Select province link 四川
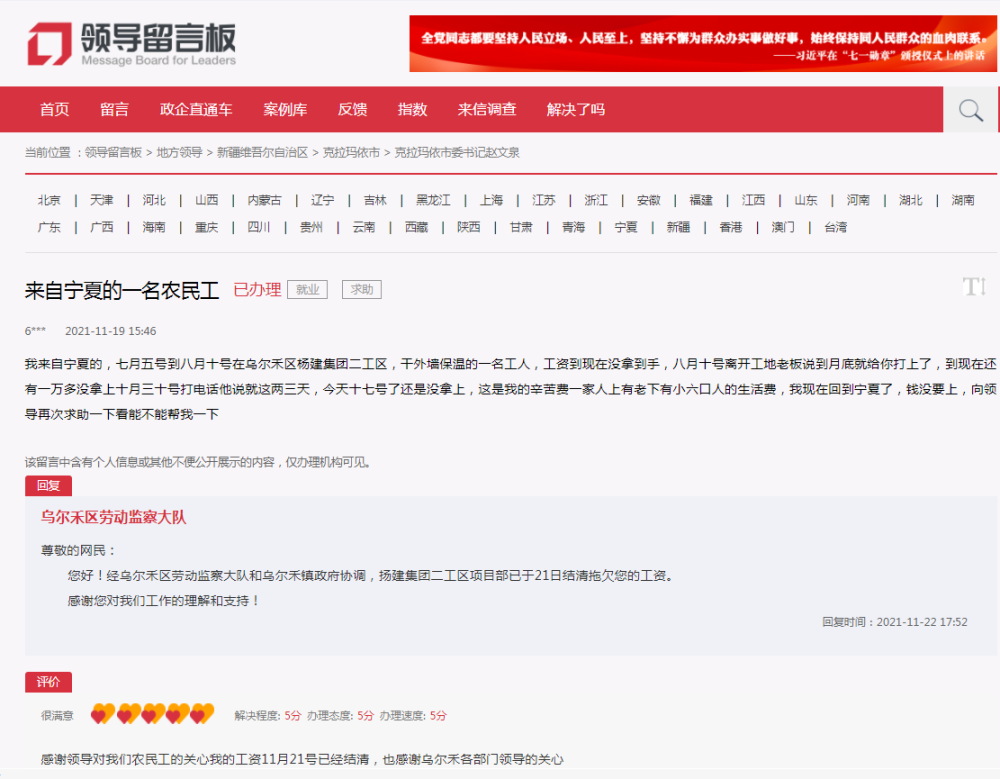Image resolution: width=1000 pixels, height=779 pixels. (x=258, y=227)
